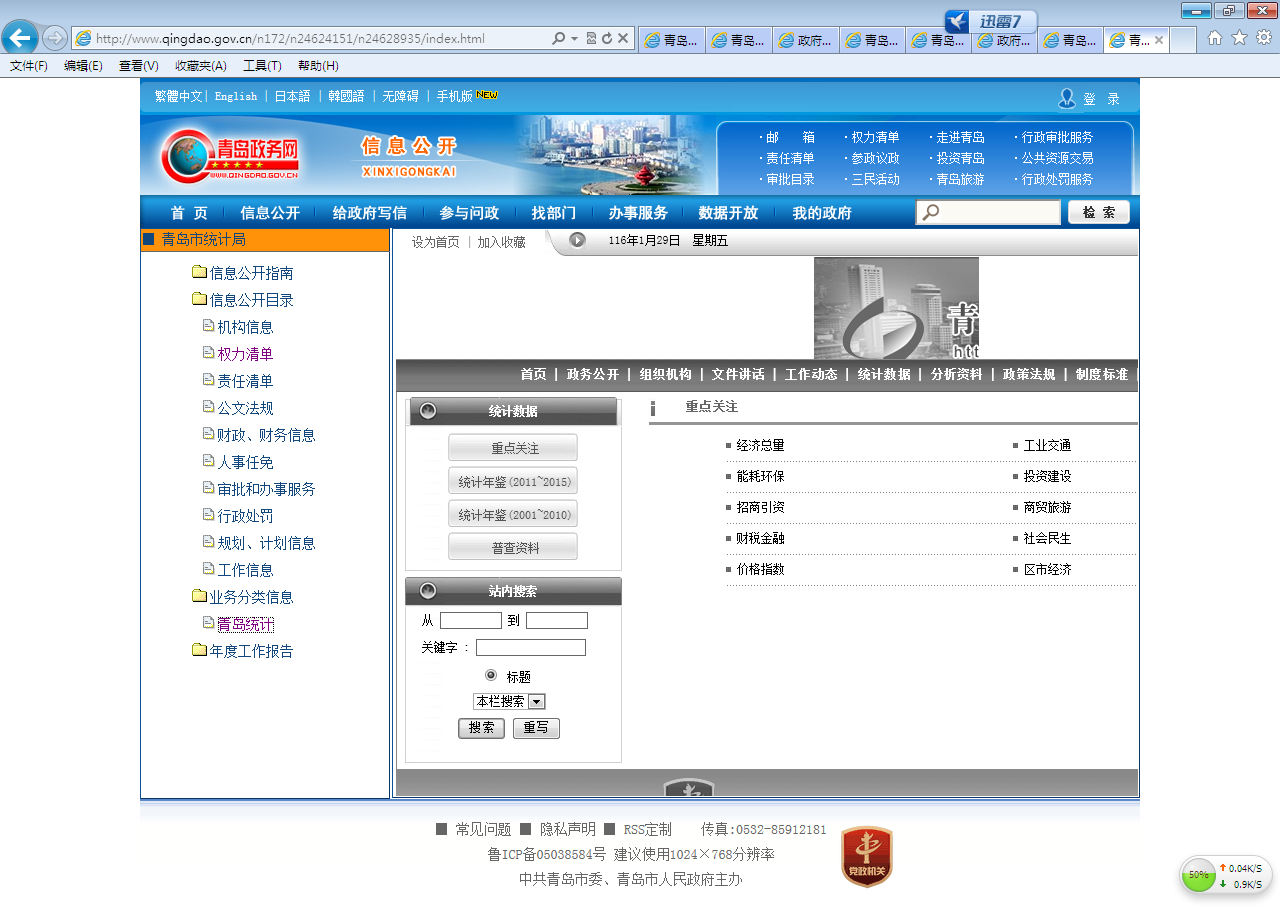1280x919 pixels.
Task: Click the 重写 reset button
Action: pos(536,728)
